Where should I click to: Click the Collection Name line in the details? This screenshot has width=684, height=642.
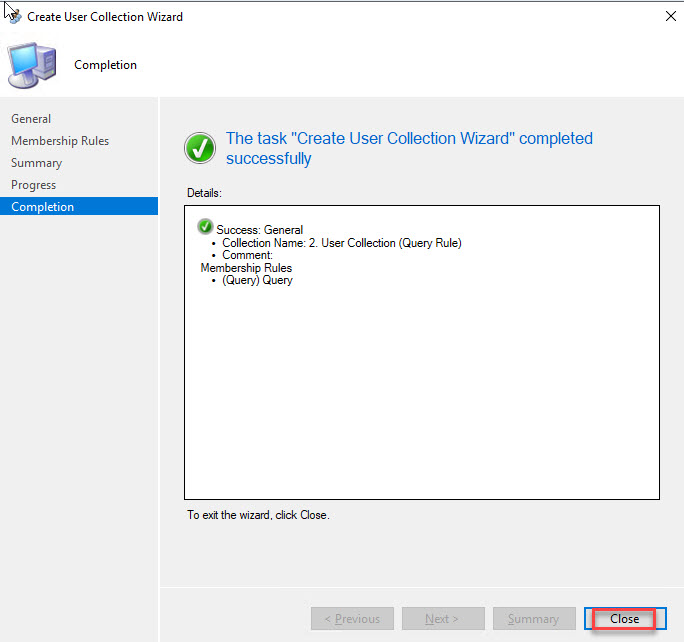point(341,243)
